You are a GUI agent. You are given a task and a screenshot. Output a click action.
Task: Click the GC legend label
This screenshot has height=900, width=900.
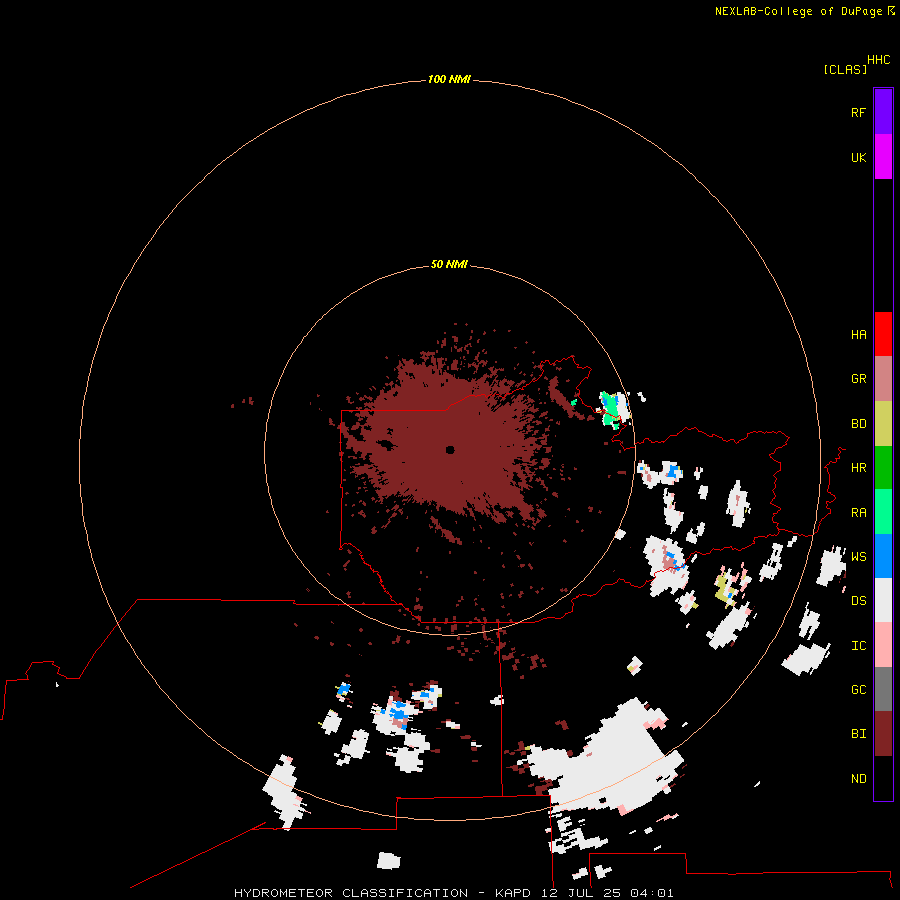[858, 690]
